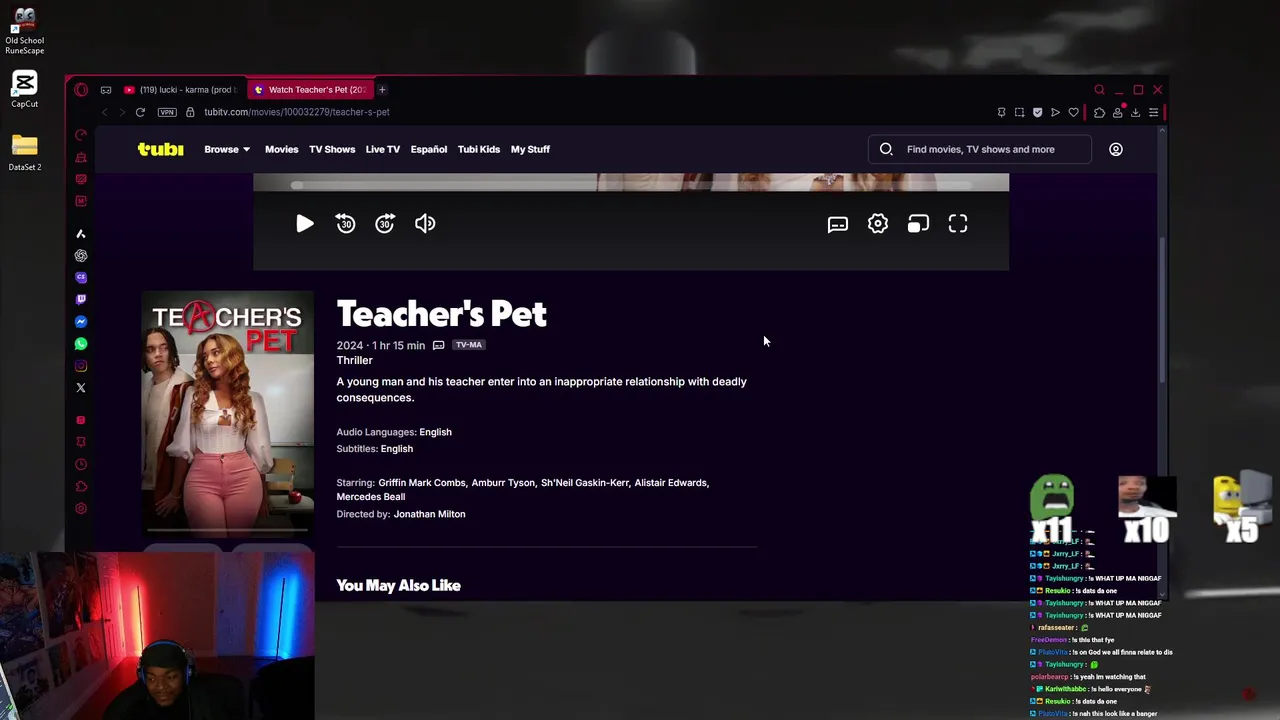Click the video progress bar
1280x720 pixels.
coord(631,185)
